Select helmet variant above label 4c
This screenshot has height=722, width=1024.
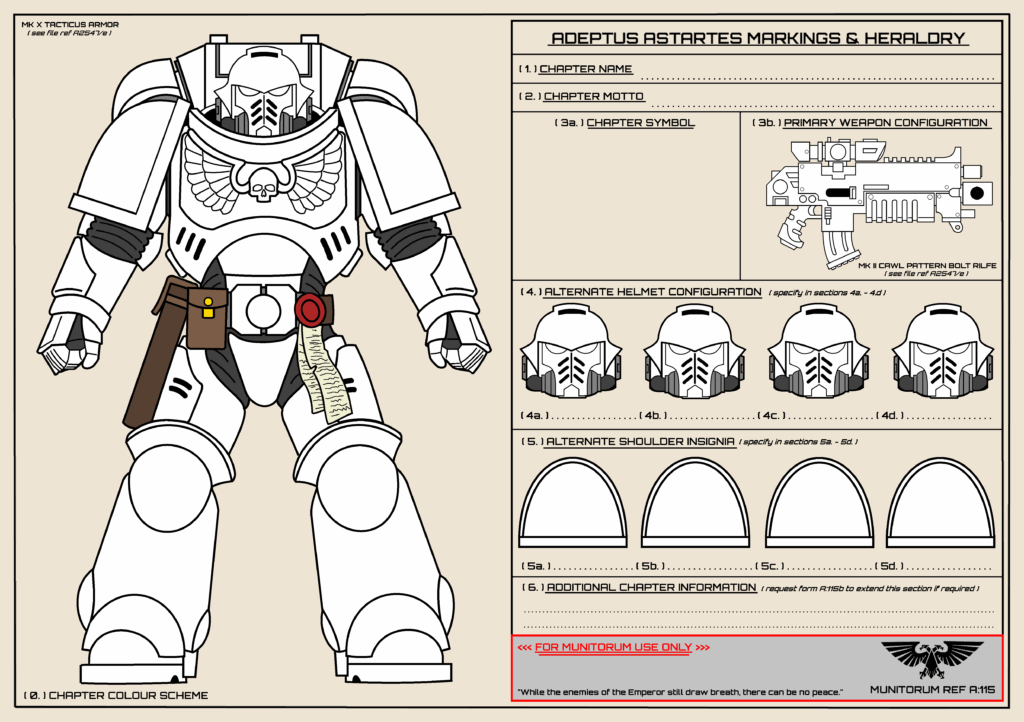click(x=818, y=351)
